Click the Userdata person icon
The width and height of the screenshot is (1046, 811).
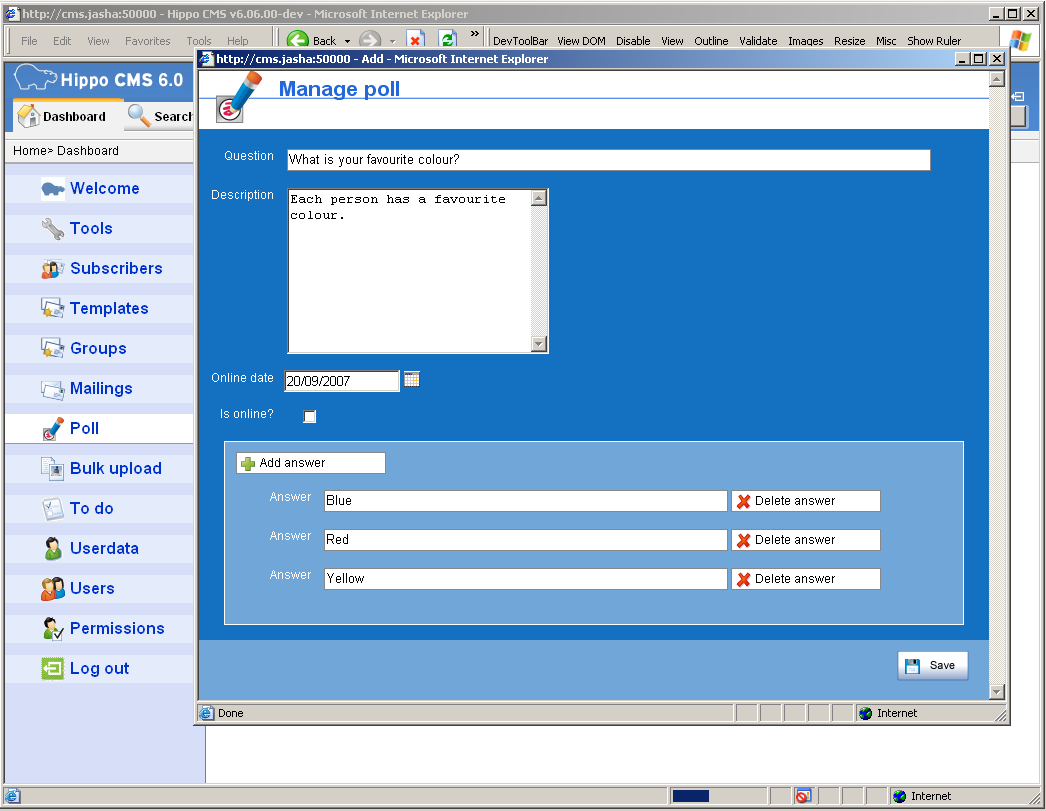coord(53,548)
